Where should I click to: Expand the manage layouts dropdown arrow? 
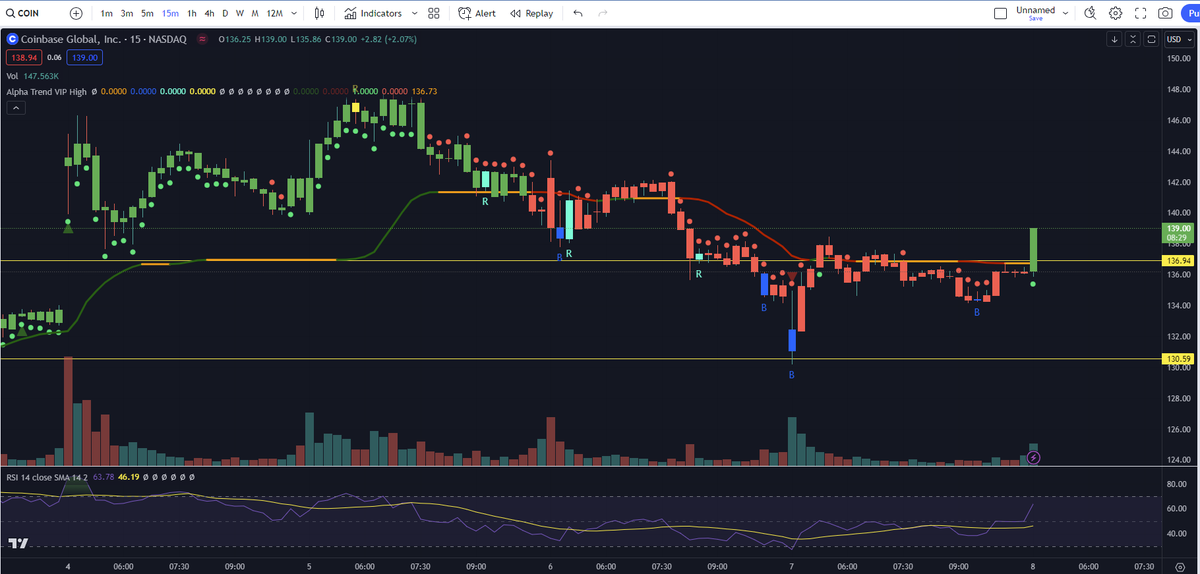point(1065,13)
